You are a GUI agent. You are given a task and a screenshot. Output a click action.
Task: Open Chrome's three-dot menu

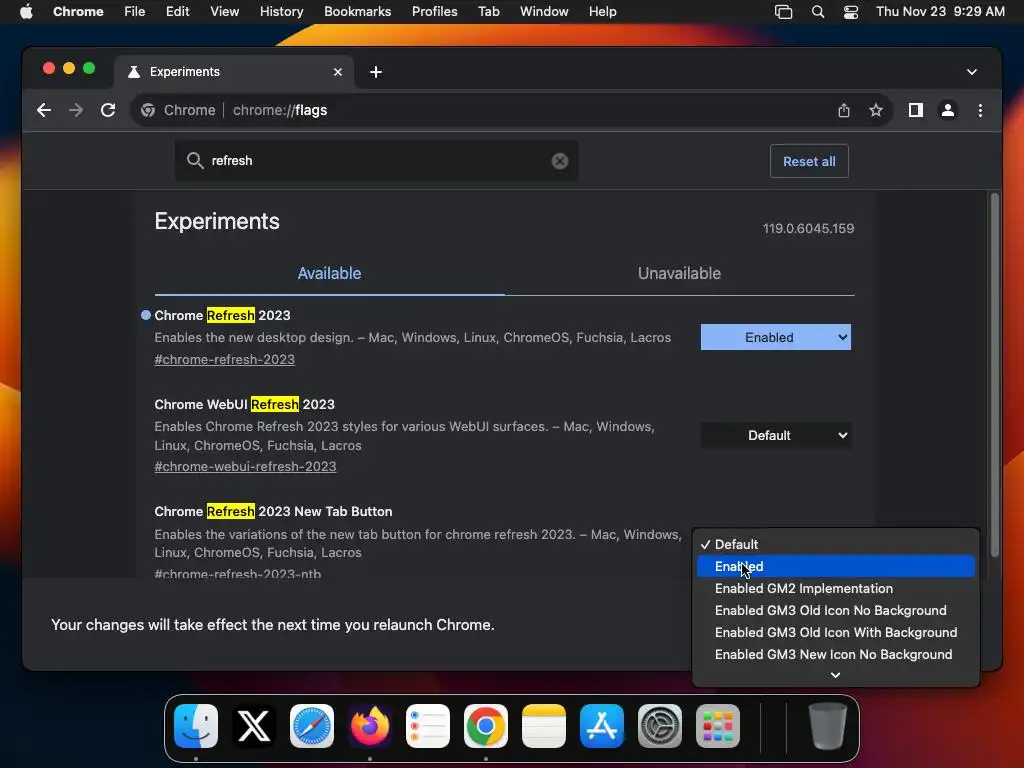click(980, 110)
